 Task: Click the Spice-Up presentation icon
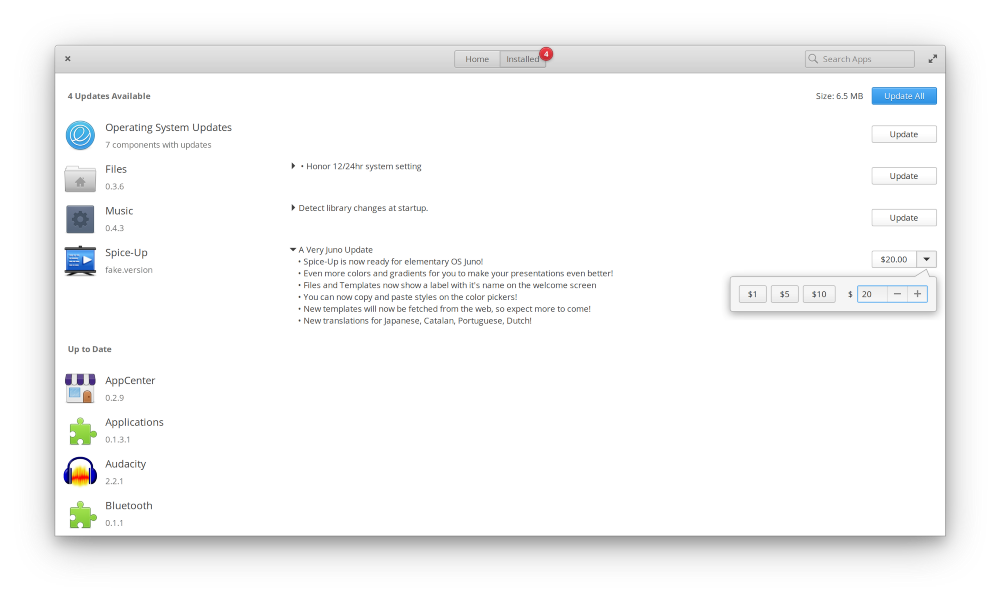[80, 261]
